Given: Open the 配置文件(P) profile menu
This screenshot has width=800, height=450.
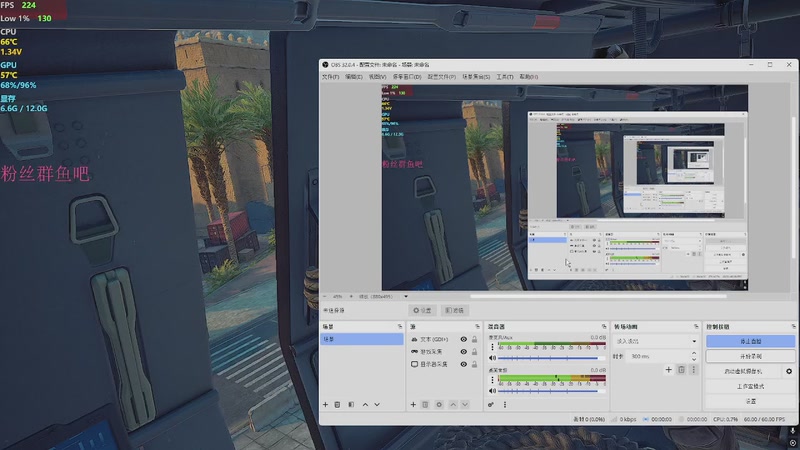Looking at the screenshot, I should click(441, 77).
